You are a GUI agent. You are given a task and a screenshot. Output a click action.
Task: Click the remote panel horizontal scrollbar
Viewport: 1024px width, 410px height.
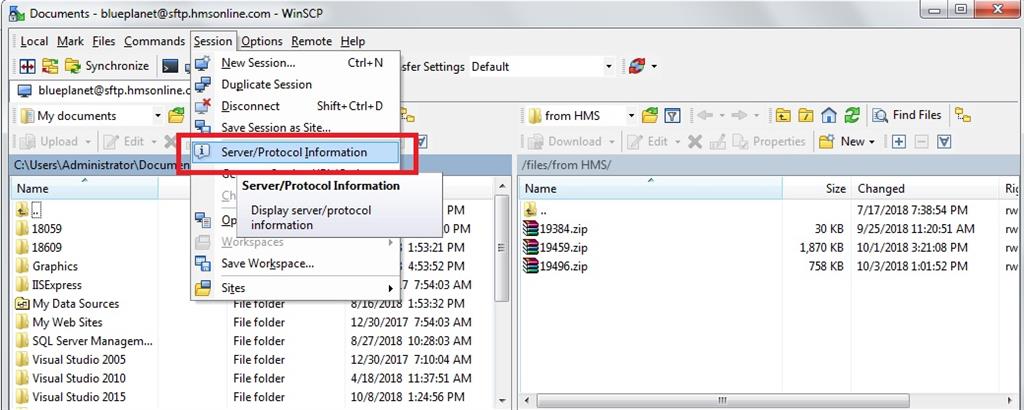click(x=722, y=400)
